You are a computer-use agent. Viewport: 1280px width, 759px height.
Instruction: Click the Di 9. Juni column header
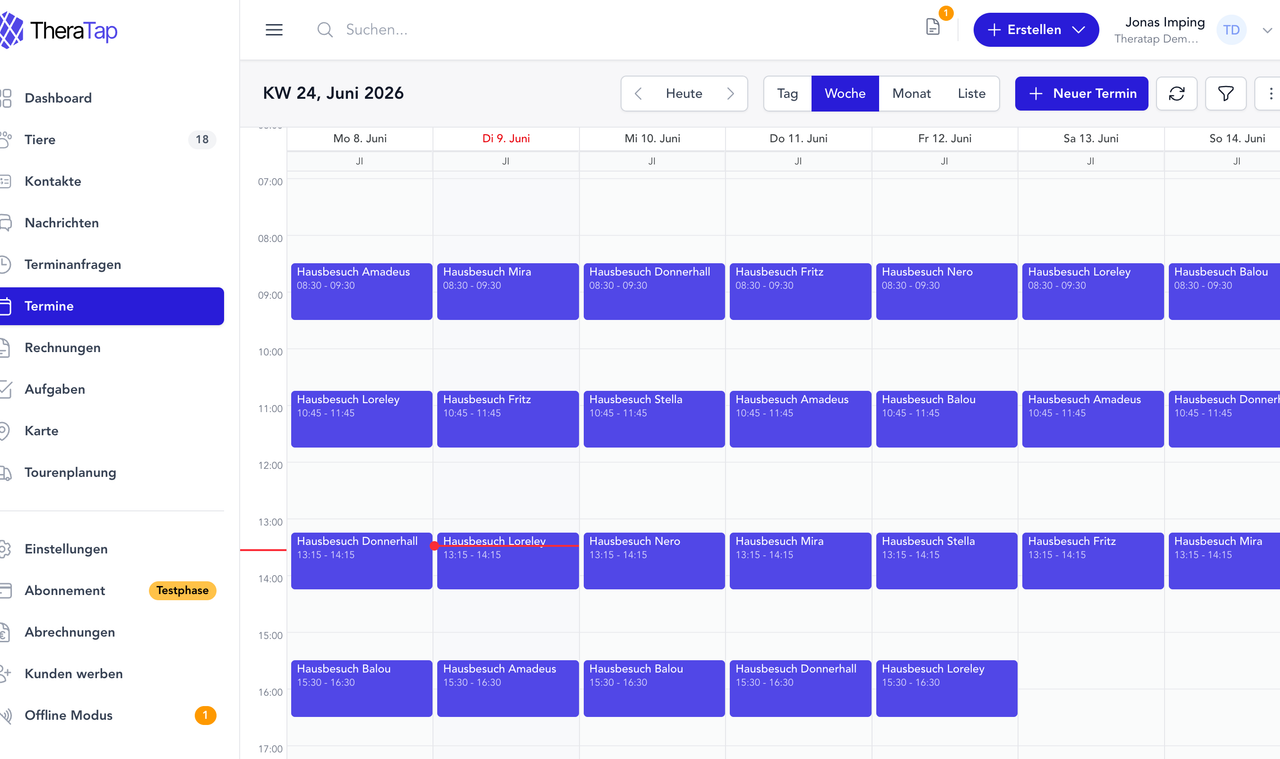tap(506, 138)
